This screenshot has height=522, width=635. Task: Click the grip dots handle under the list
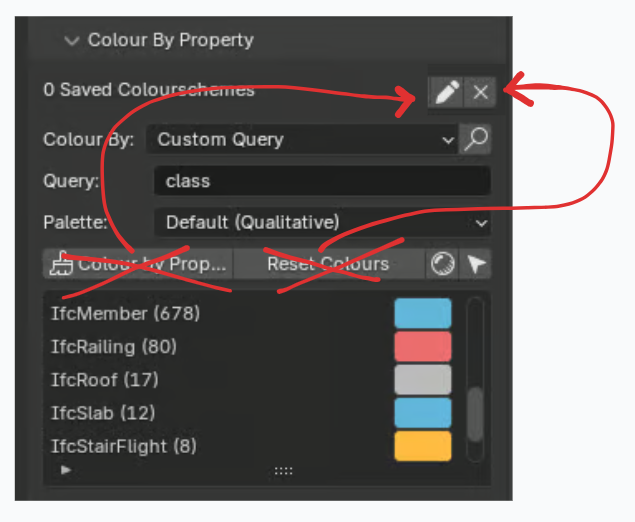(x=283, y=471)
